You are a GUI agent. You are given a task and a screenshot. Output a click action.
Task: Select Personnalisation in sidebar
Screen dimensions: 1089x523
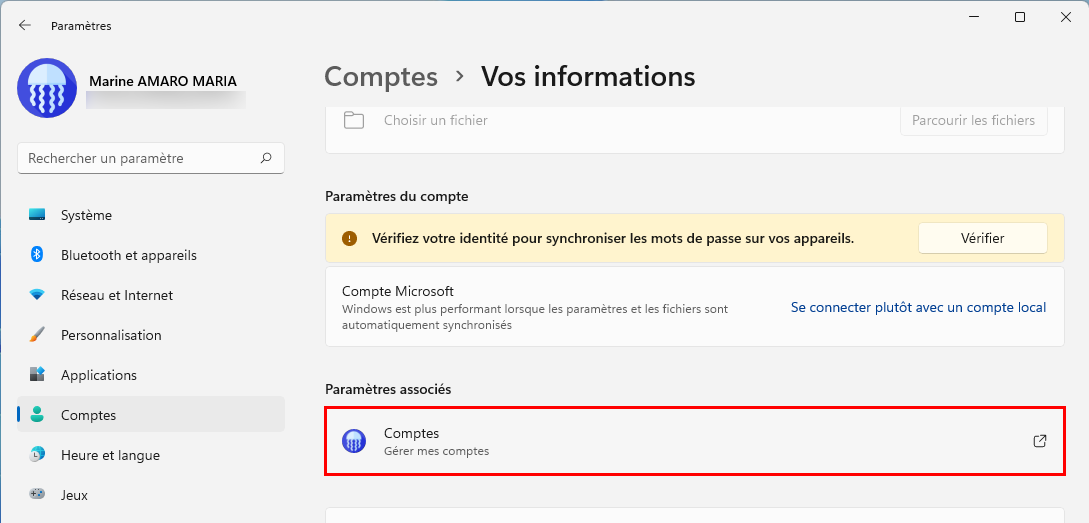[x=151, y=335]
